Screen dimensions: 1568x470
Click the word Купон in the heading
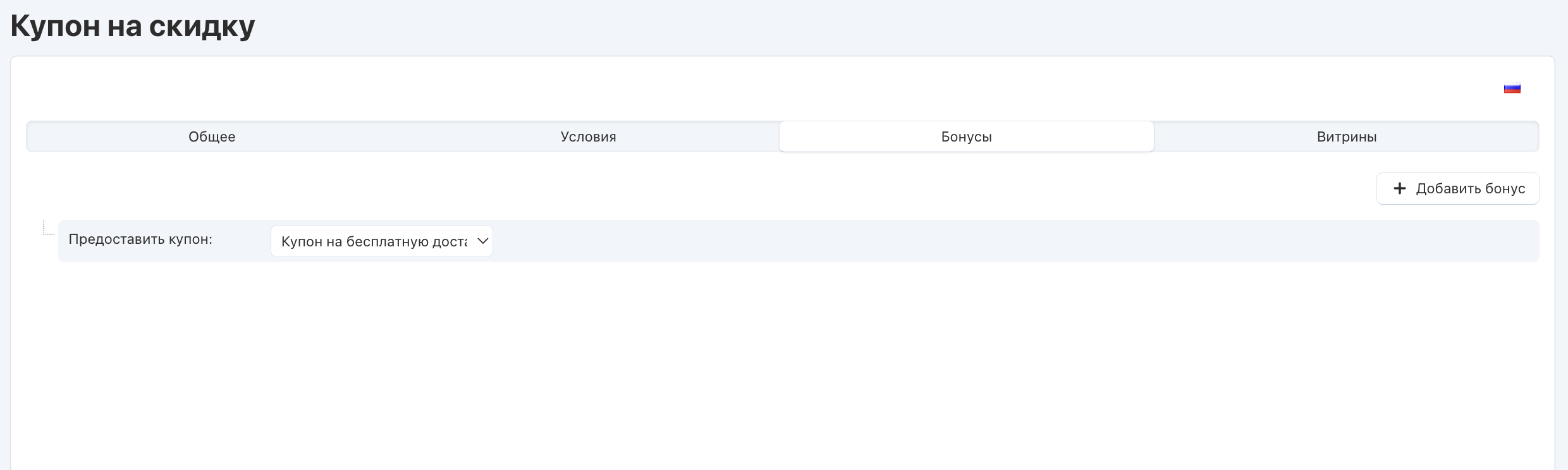(x=56, y=27)
